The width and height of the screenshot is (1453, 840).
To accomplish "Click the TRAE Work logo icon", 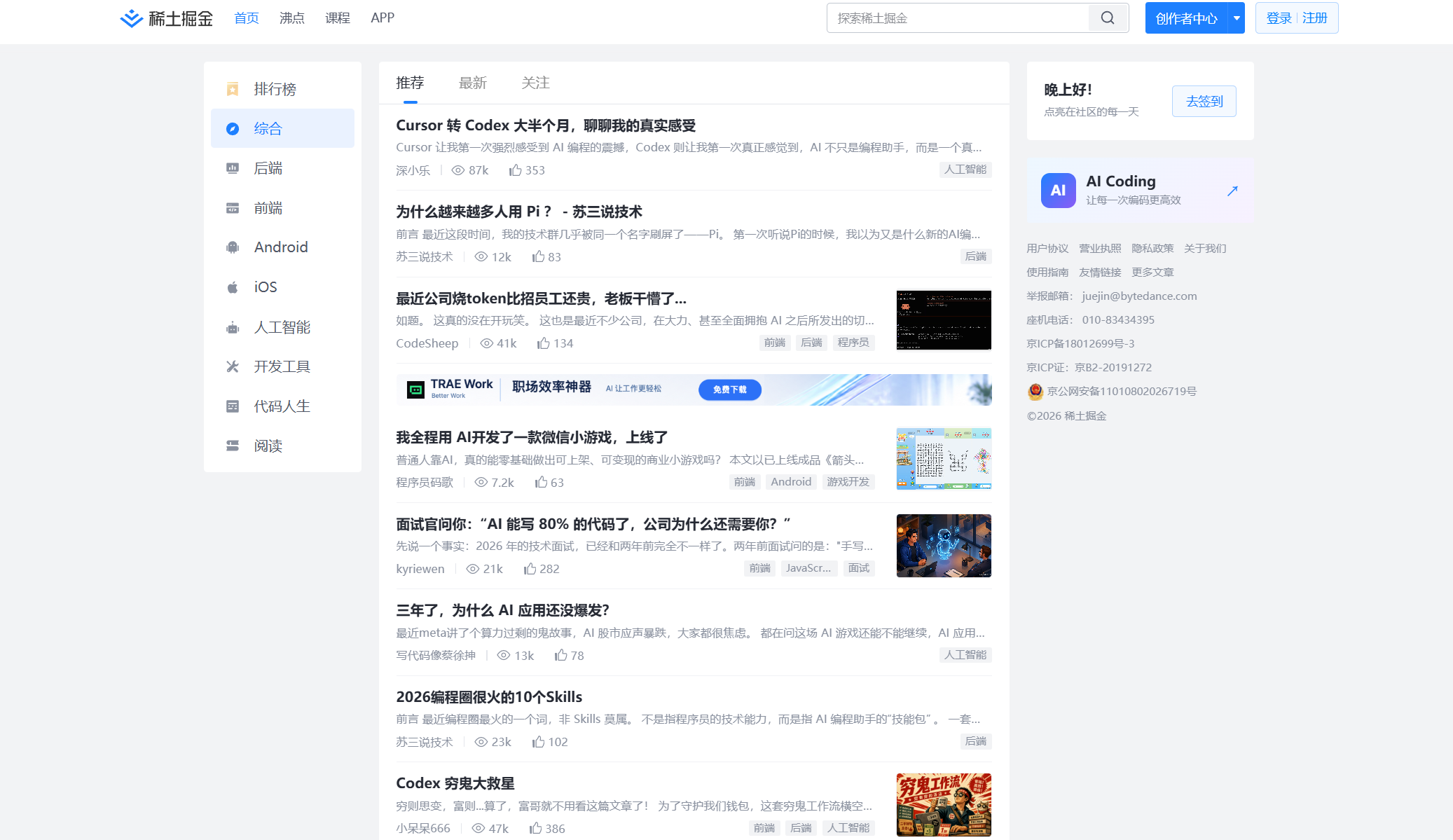I will click(x=415, y=390).
